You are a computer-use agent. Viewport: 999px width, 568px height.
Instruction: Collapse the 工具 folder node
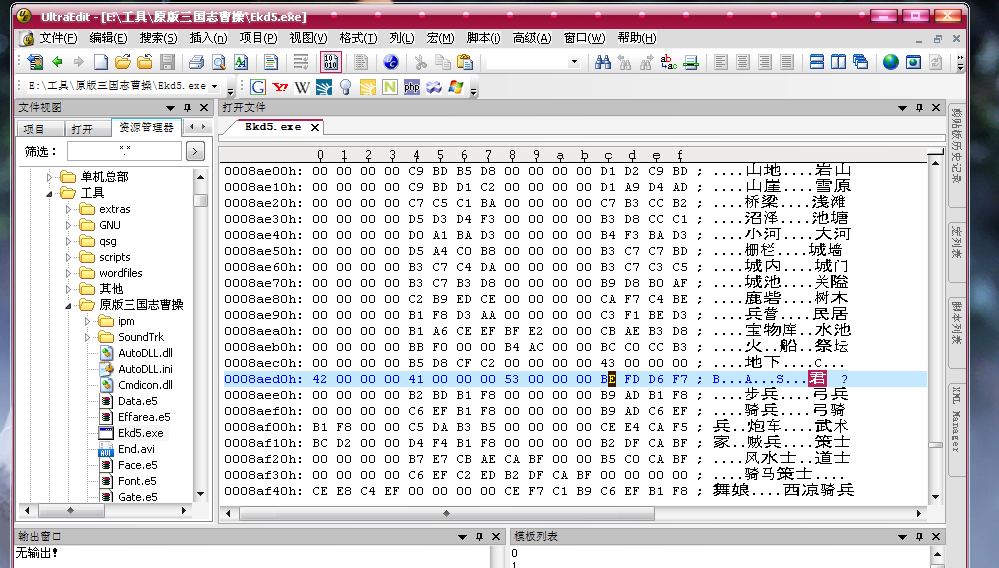[x=49, y=193]
